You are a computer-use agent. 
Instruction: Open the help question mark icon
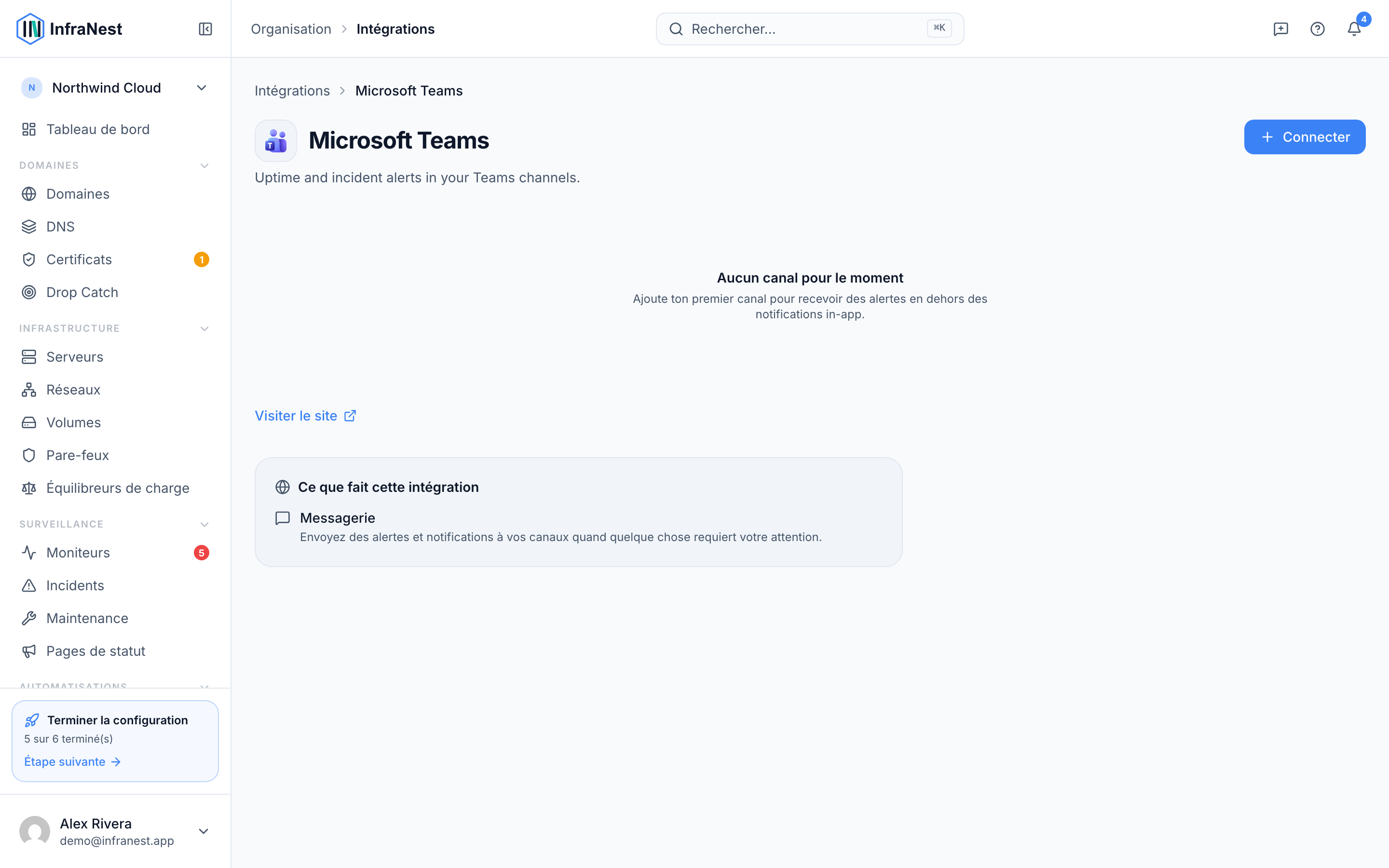(x=1317, y=29)
